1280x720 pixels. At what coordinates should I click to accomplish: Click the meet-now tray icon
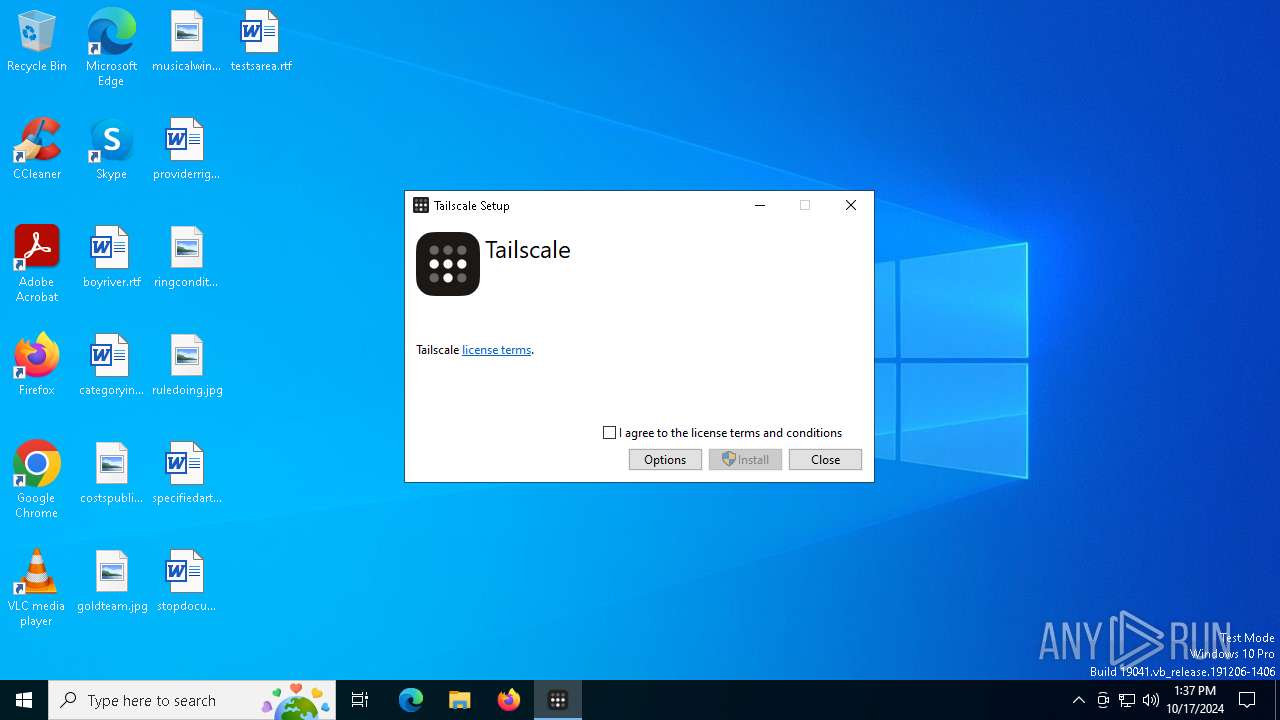pos(1103,700)
